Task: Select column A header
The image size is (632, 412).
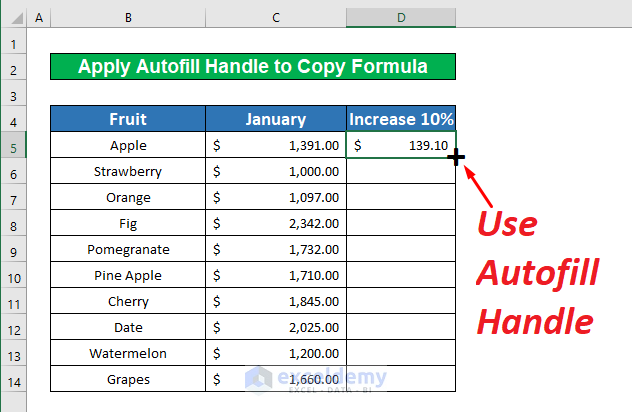Action: point(39,18)
